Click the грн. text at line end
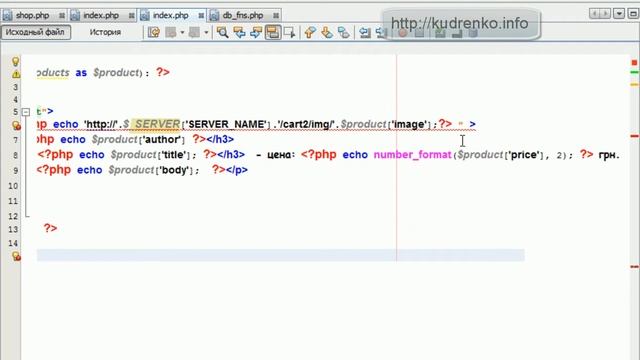640x360 pixels. [609, 155]
